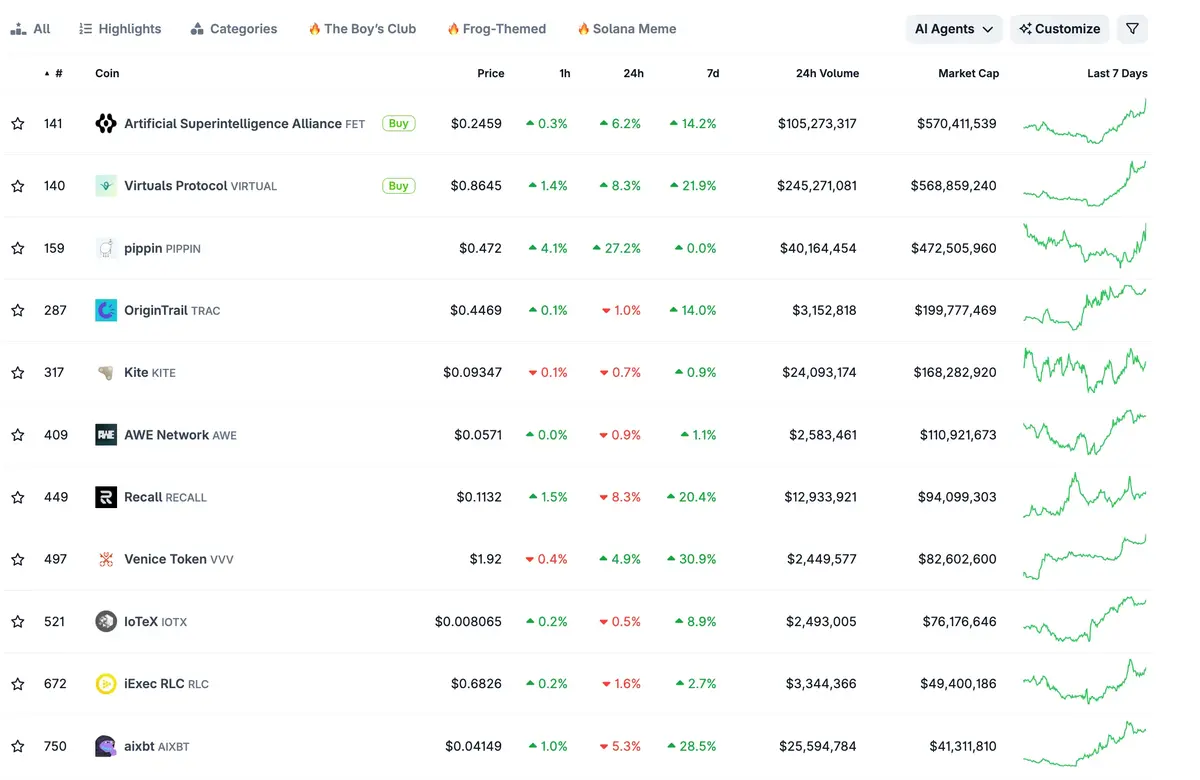Click the Recall coin logo
This screenshot has width=1200, height=780.
105,497
